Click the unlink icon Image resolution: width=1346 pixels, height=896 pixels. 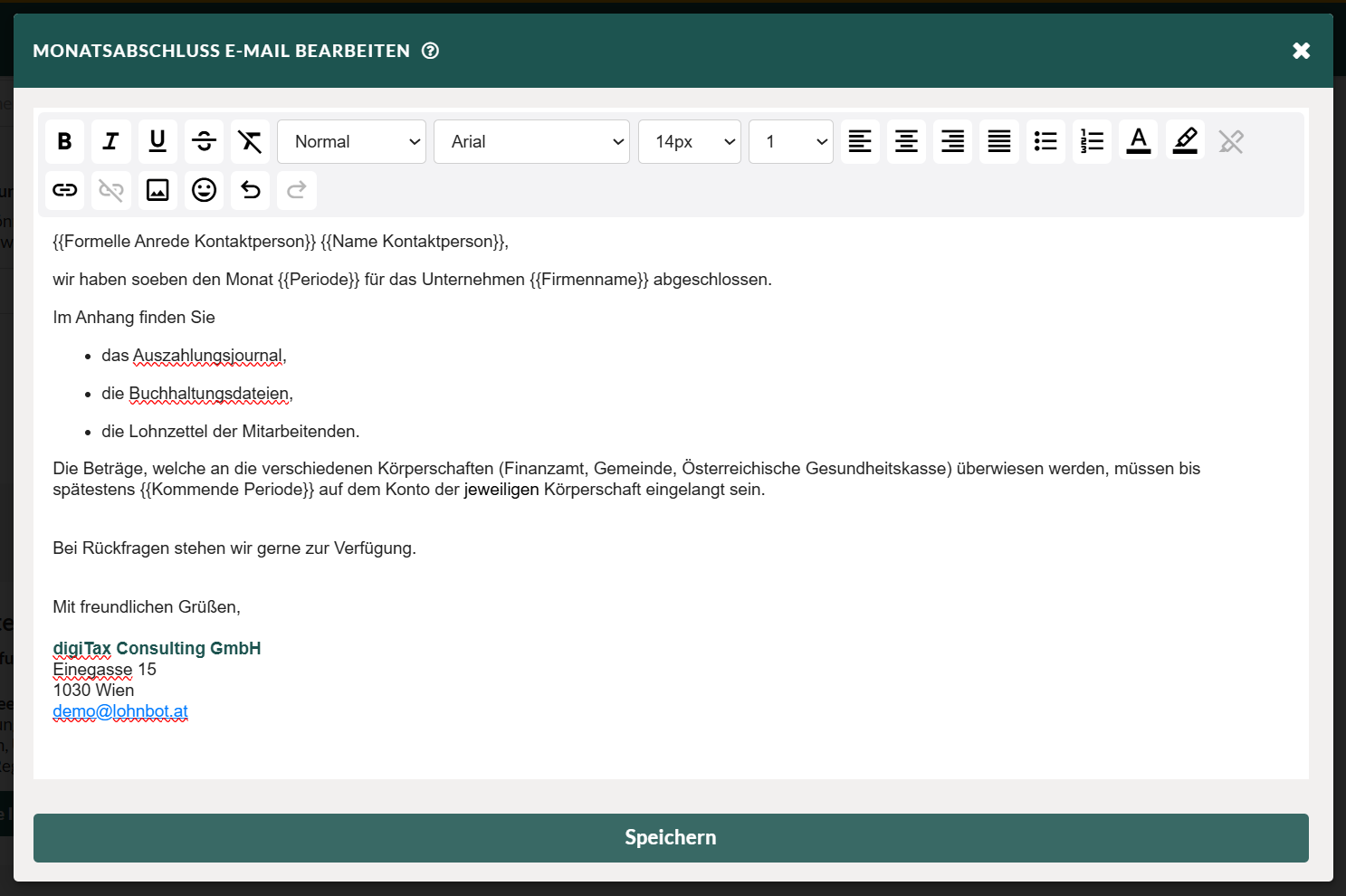click(x=110, y=190)
